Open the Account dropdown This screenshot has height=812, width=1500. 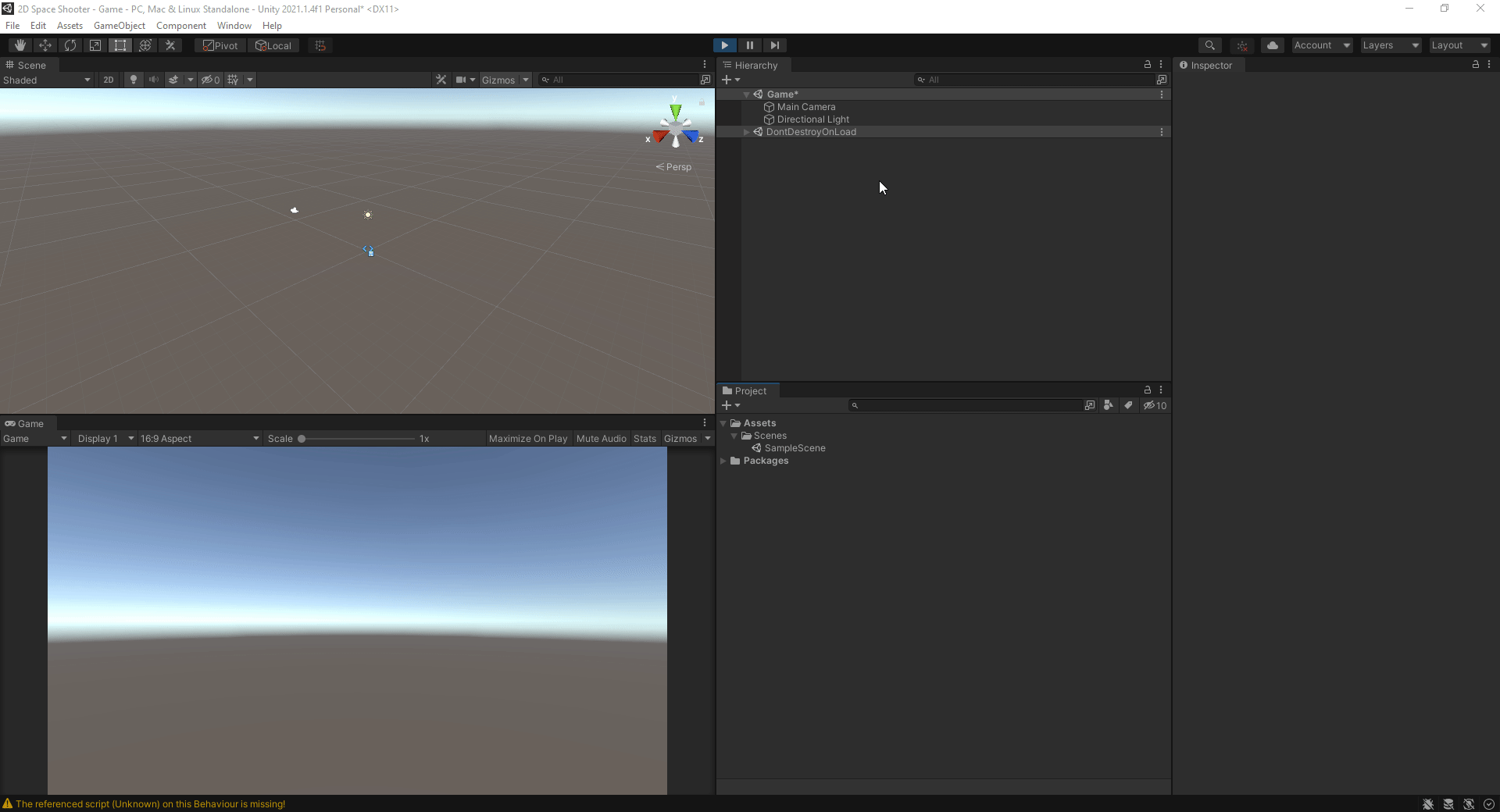point(1322,45)
